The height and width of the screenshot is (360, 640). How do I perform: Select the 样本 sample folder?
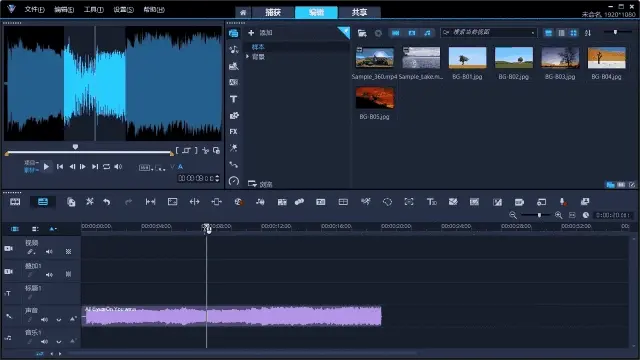point(258,47)
